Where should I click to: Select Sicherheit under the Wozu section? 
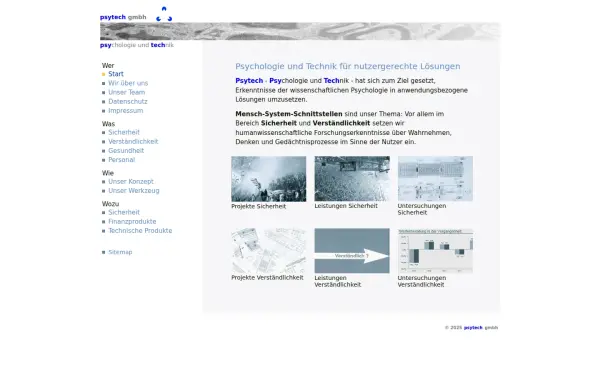coord(124,212)
